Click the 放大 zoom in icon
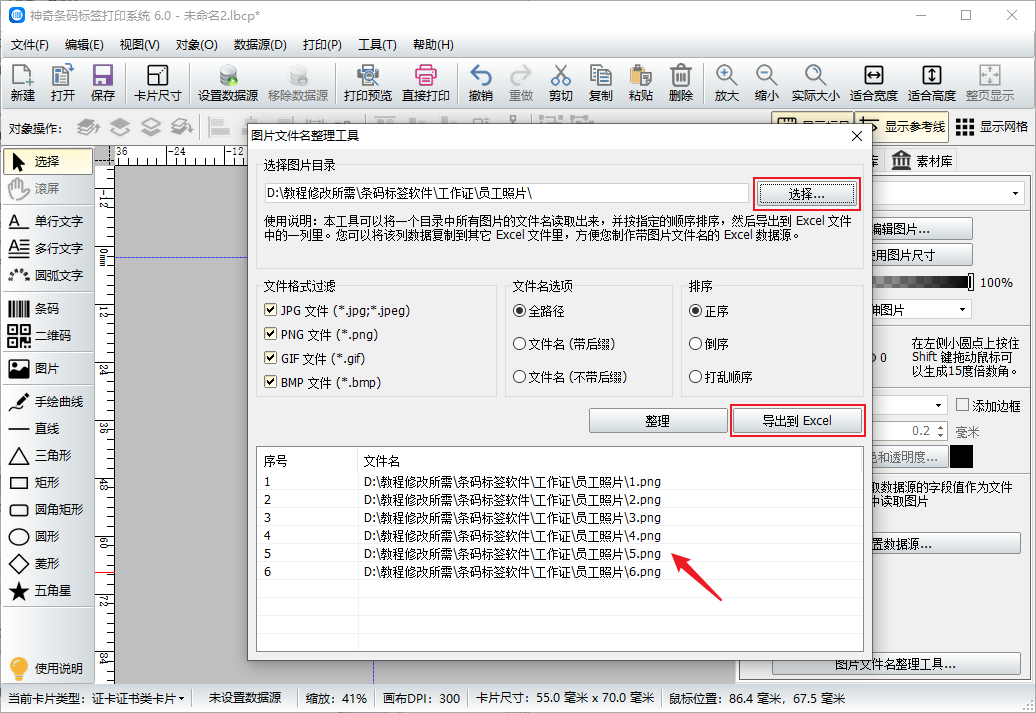1036x713 pixels. click(x=727, y=82)
